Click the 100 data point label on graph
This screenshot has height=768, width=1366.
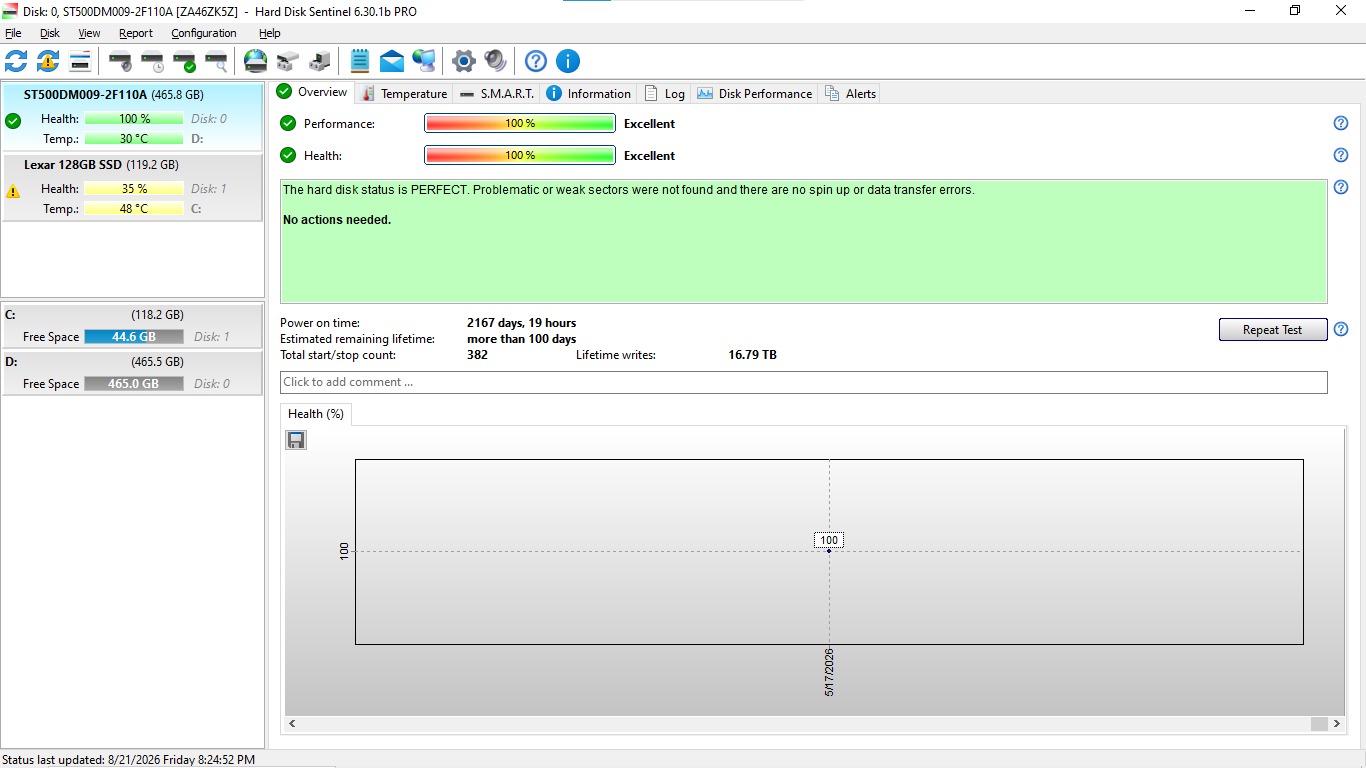point(829,540)
